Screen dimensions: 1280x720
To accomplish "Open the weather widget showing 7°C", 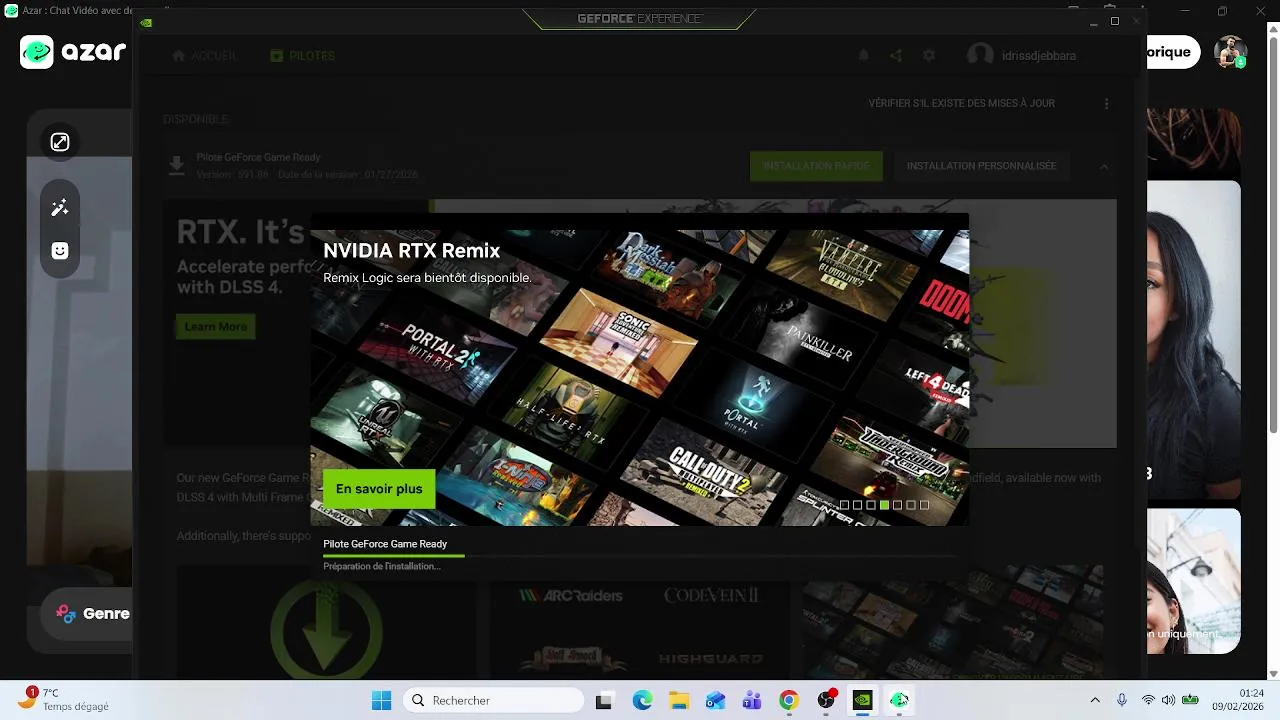I will (x=64, y=699).
